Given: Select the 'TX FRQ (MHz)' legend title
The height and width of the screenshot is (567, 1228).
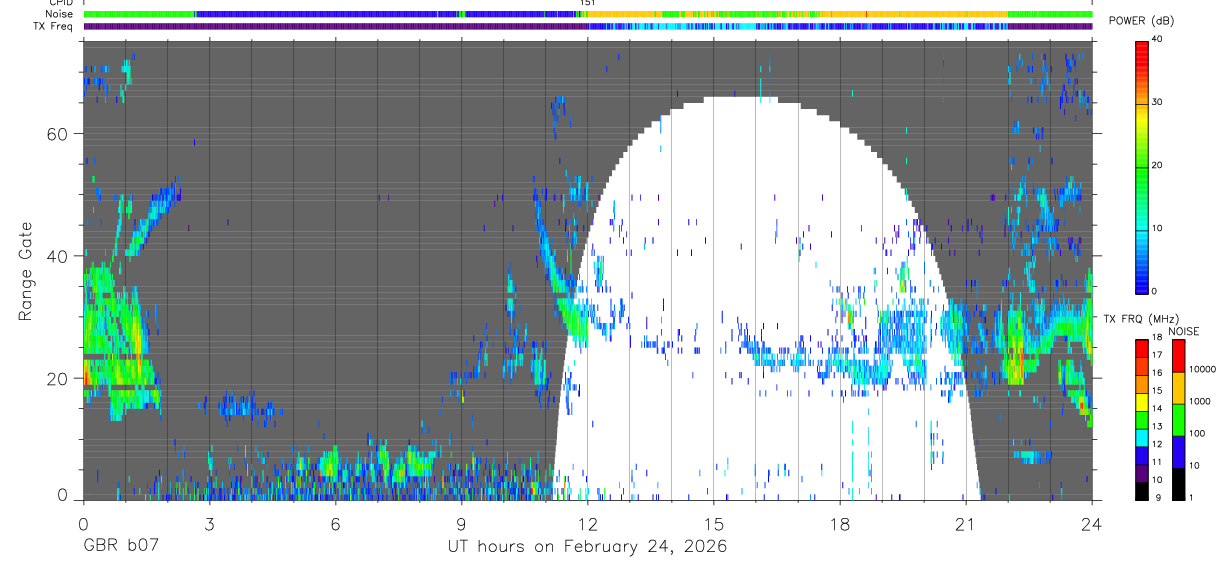Looking at the screenshot, I should tap(1141, 319).
